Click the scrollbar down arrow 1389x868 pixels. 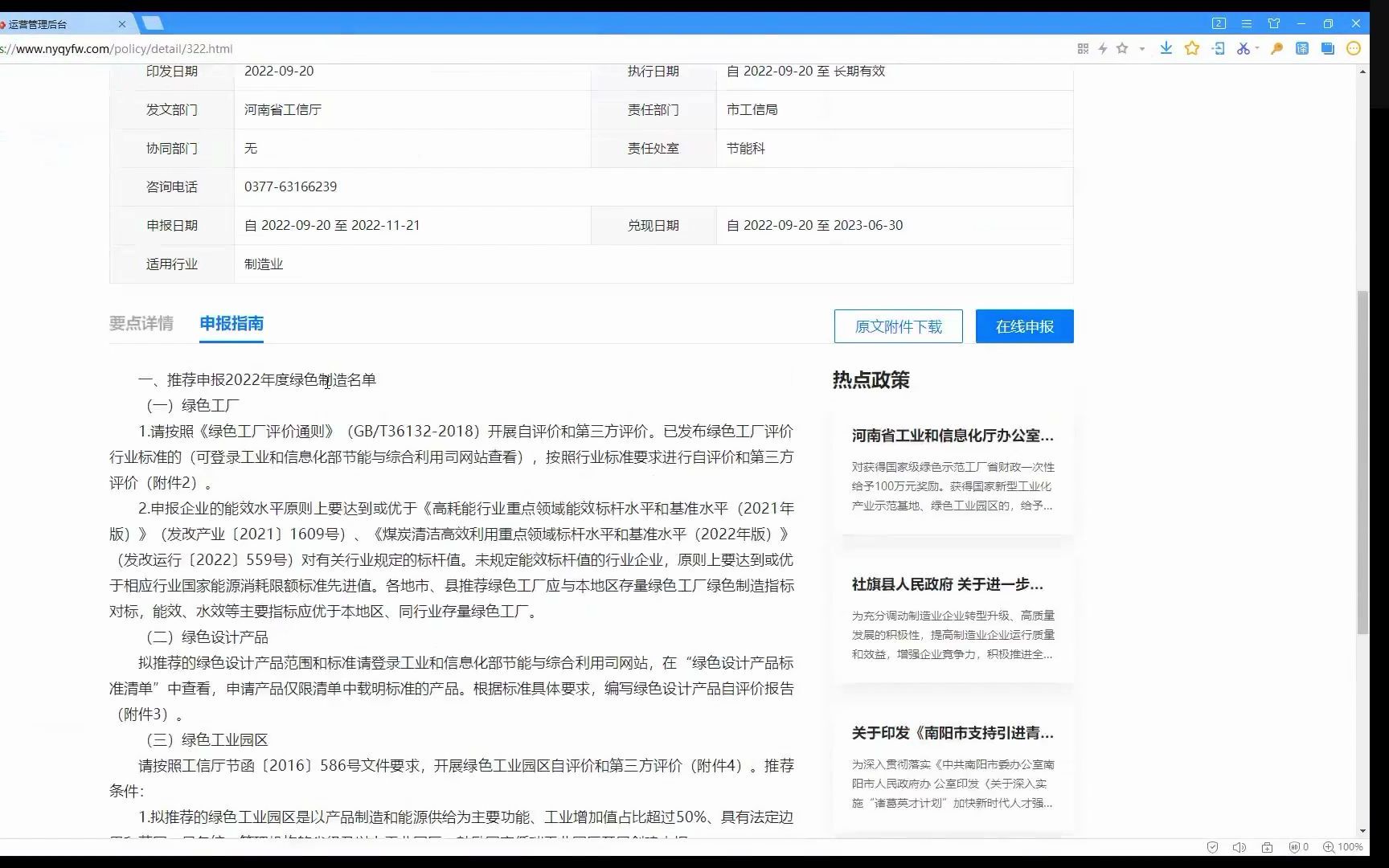(1362, 831)
